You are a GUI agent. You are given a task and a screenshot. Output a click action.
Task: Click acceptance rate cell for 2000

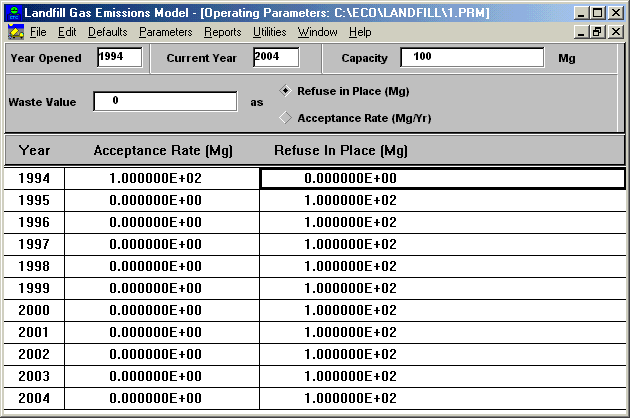click(x=162, y=310)
